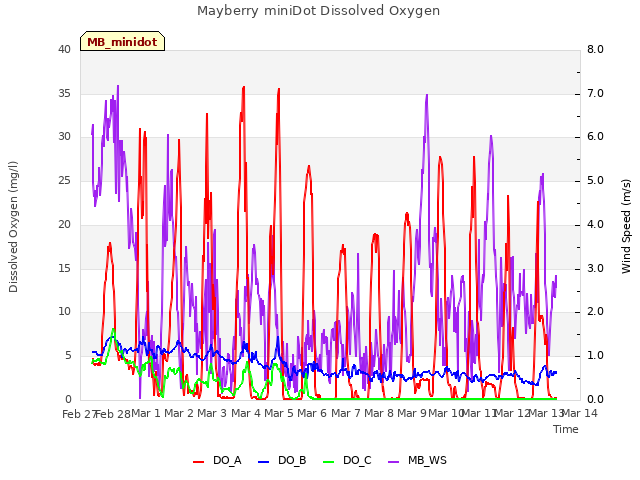640x480 pixels.
Task: Click the Mar 4 x-axis tick label
Action: pos(246,413)
